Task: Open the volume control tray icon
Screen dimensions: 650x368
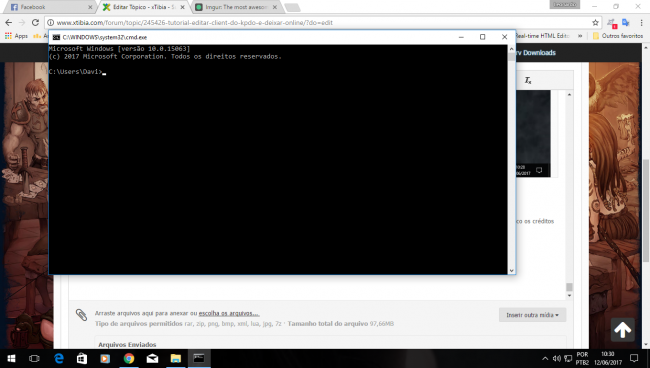Action: coord(556,358)
